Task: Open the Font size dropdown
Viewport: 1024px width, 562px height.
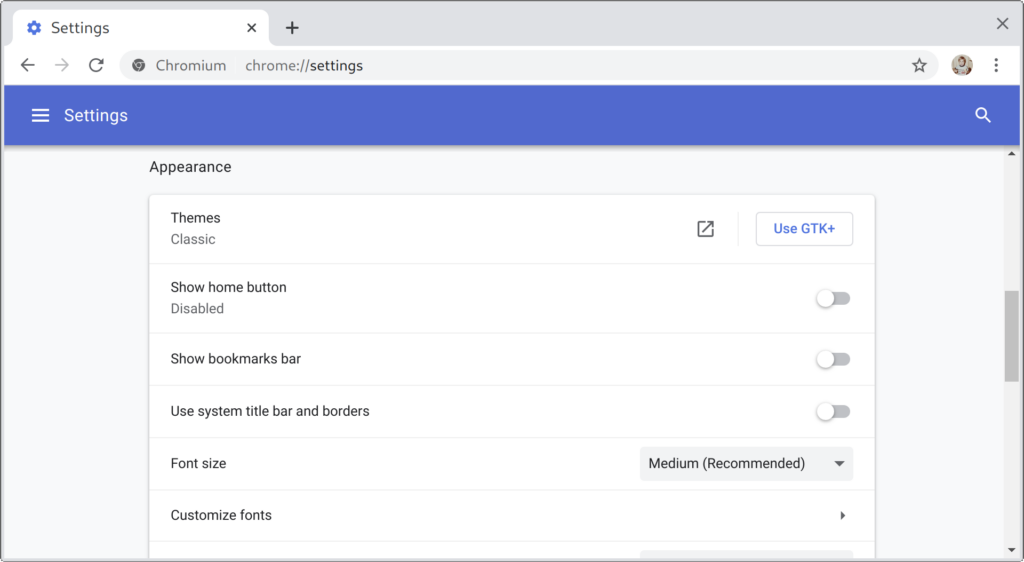Action: click(x=746, y=464)
